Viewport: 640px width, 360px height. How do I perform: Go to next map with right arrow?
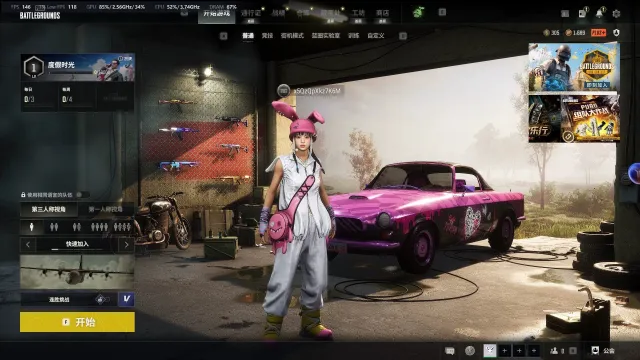(x=127, y=244)
